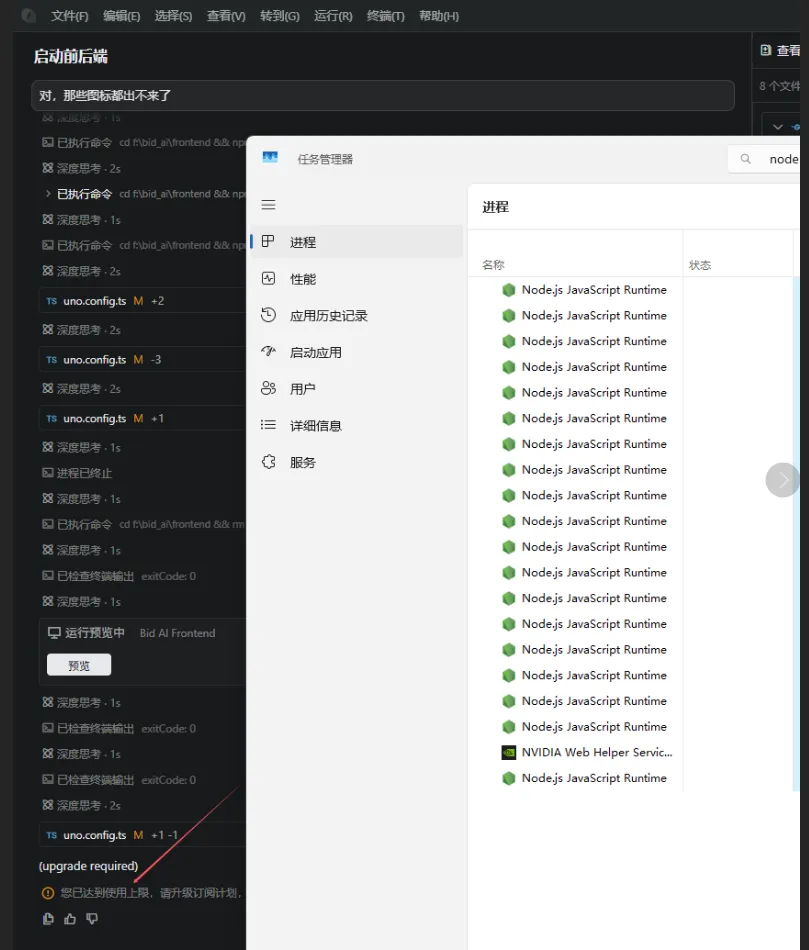This screenshot has height=950, width=809.
Task: Select the NVIDIA Web Helper Service process
Action: [596, 752]
